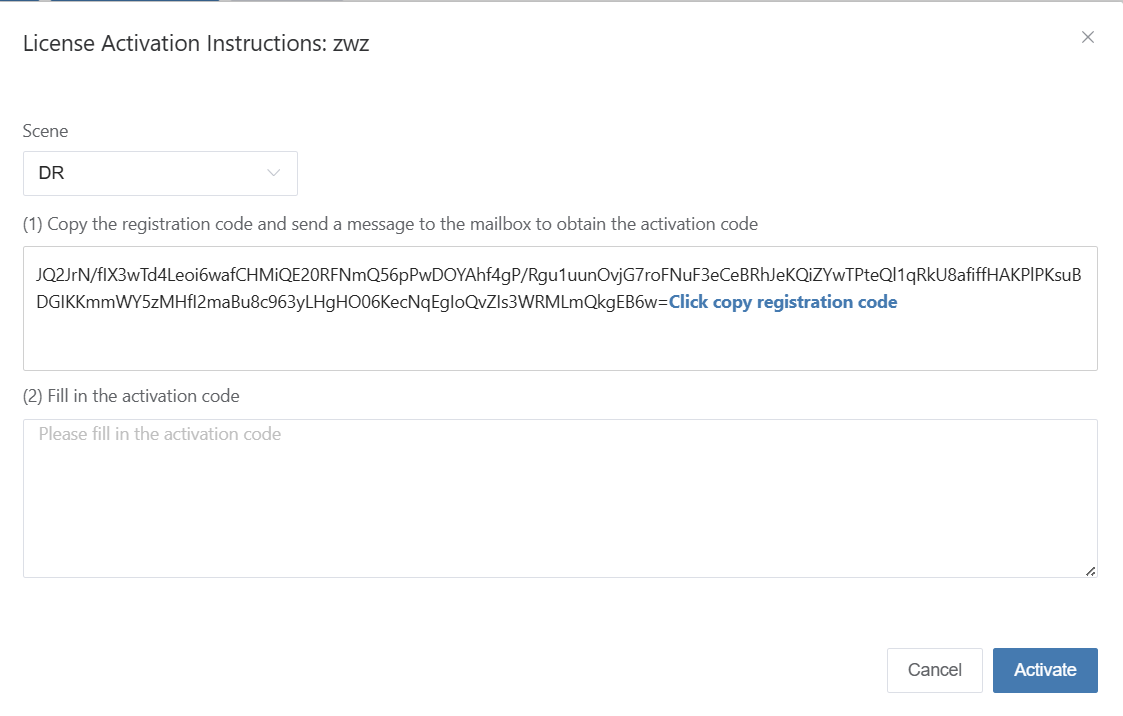
Task: Click the copy registration code link
Action: (x=783, y=302)
